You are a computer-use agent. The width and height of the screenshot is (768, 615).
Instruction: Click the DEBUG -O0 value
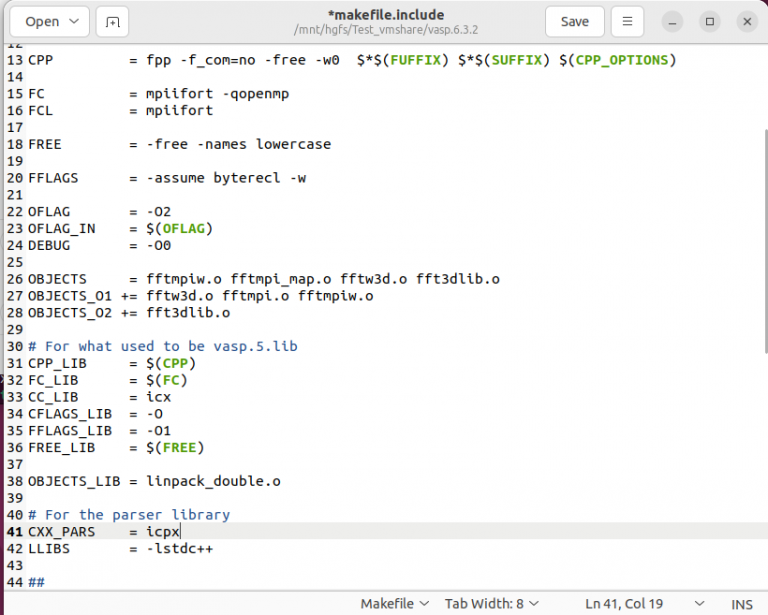click(159, 245)
